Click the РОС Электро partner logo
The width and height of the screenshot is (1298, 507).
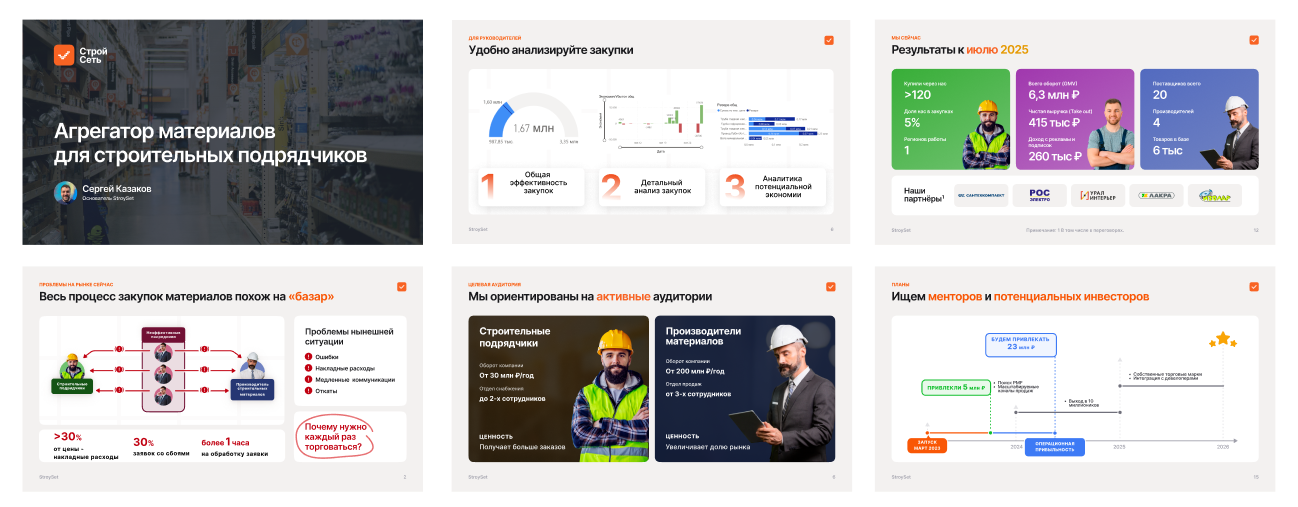click(x=1039, y=195)
